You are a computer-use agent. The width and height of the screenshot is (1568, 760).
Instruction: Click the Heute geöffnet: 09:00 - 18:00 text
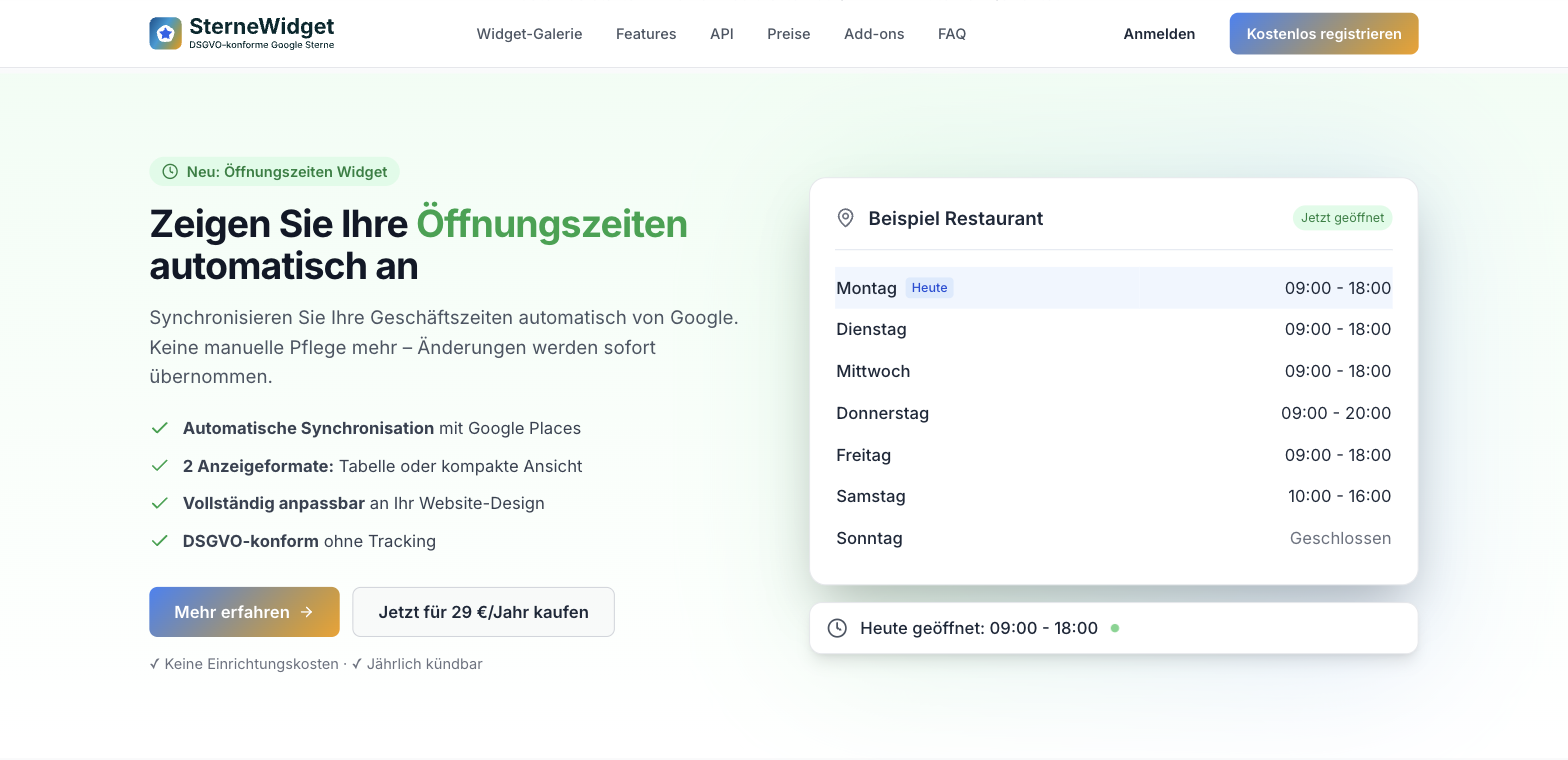coord(979,628)
